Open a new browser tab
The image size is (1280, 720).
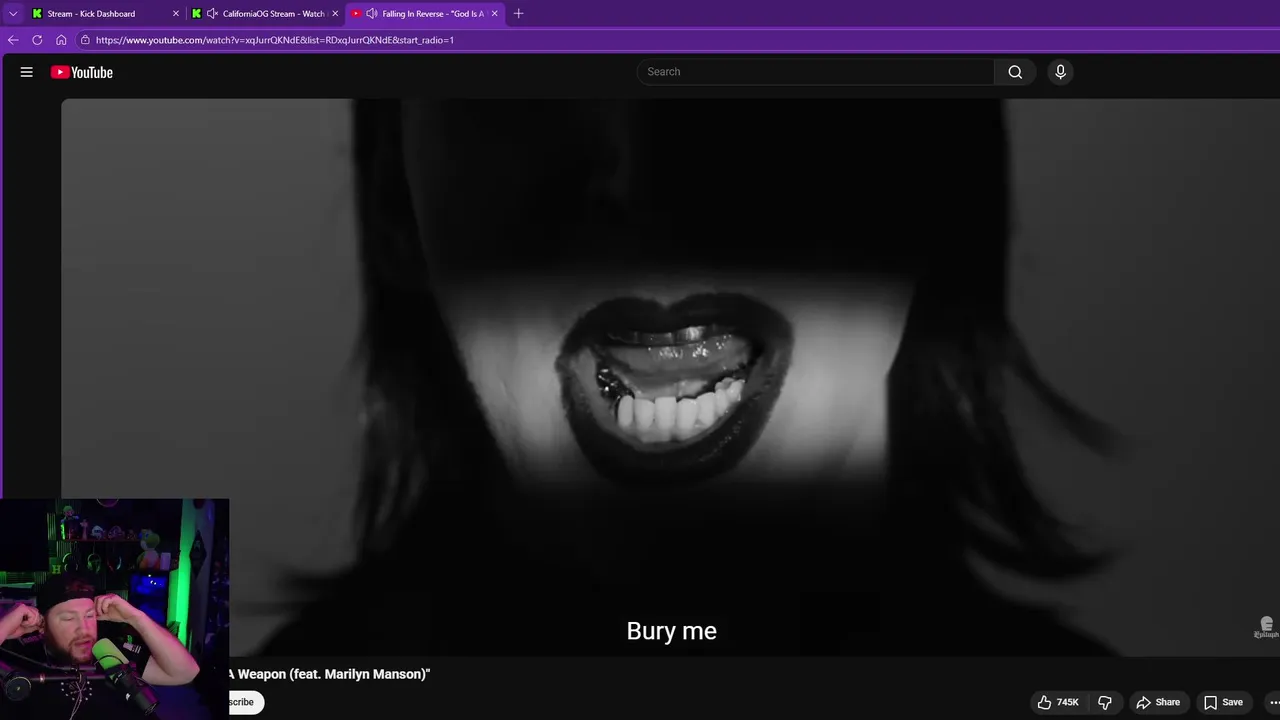point(518,14)
